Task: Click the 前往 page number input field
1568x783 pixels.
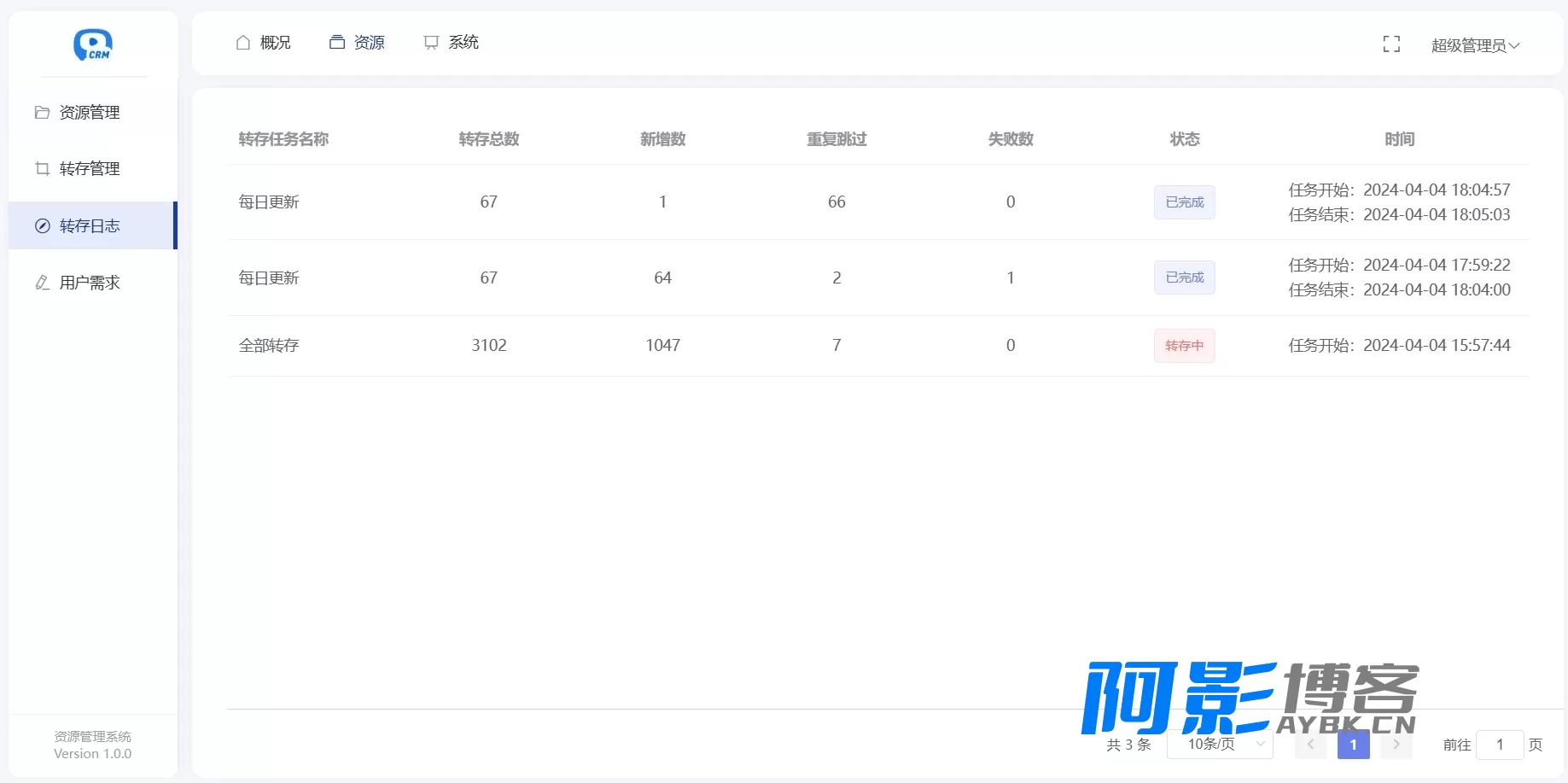Action: [x=1500, y=745]
